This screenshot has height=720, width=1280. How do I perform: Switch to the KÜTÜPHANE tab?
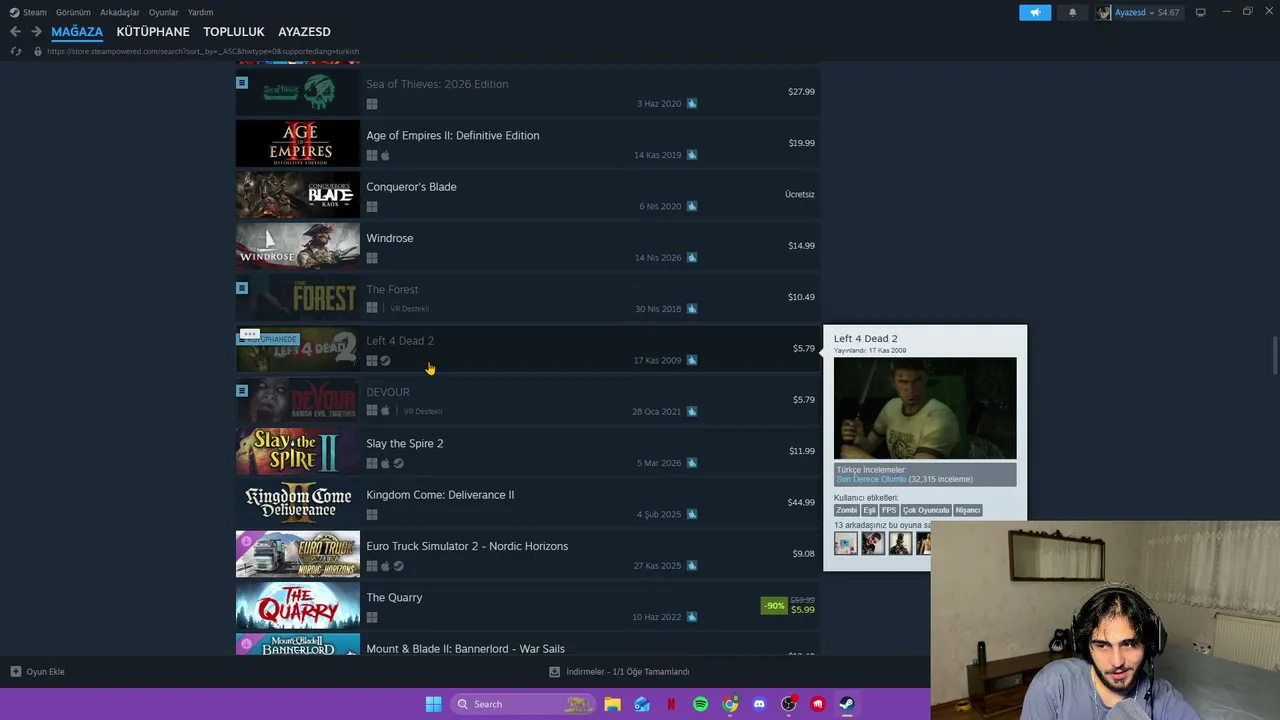click(153, 32)
